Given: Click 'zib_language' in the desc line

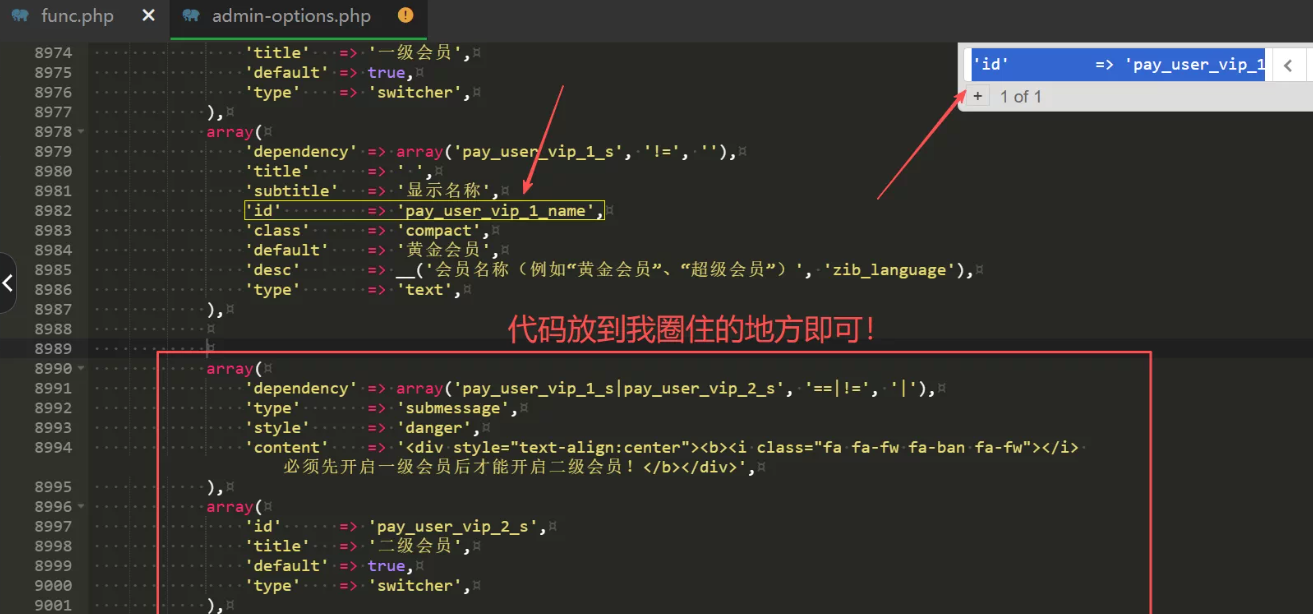Looking at the screenshot, I should pos(890,270).
